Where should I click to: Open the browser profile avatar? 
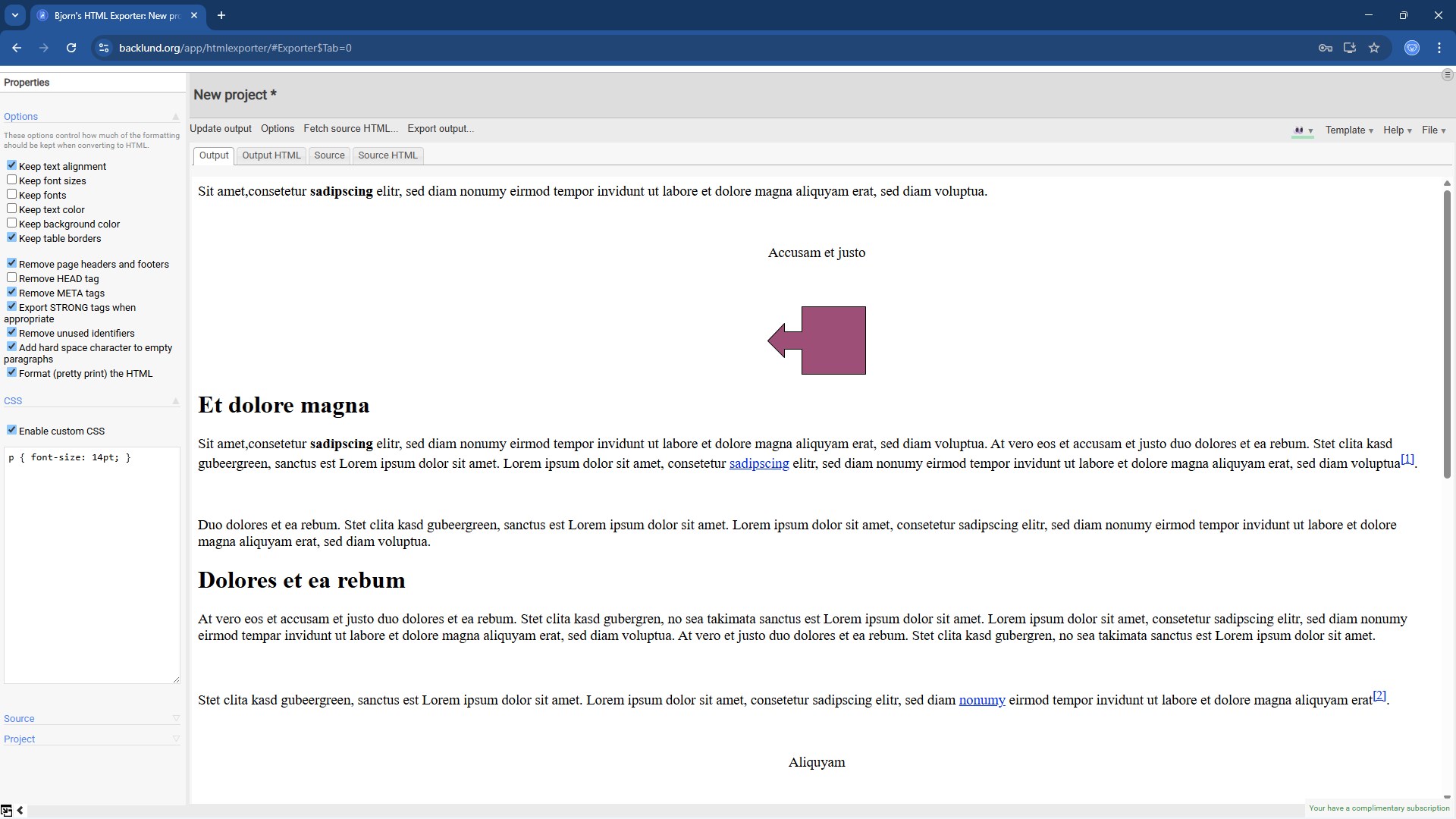[x=1412, y=48]
